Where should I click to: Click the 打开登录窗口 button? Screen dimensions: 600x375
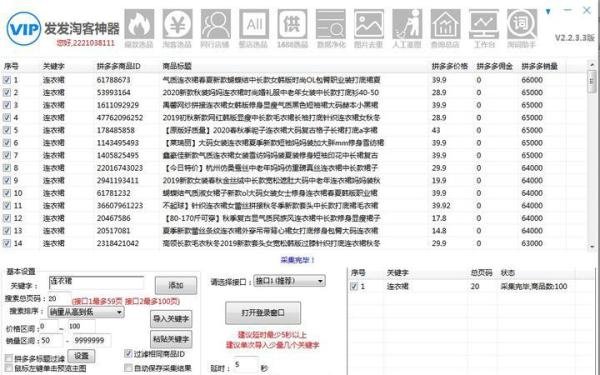pos(263,313)
